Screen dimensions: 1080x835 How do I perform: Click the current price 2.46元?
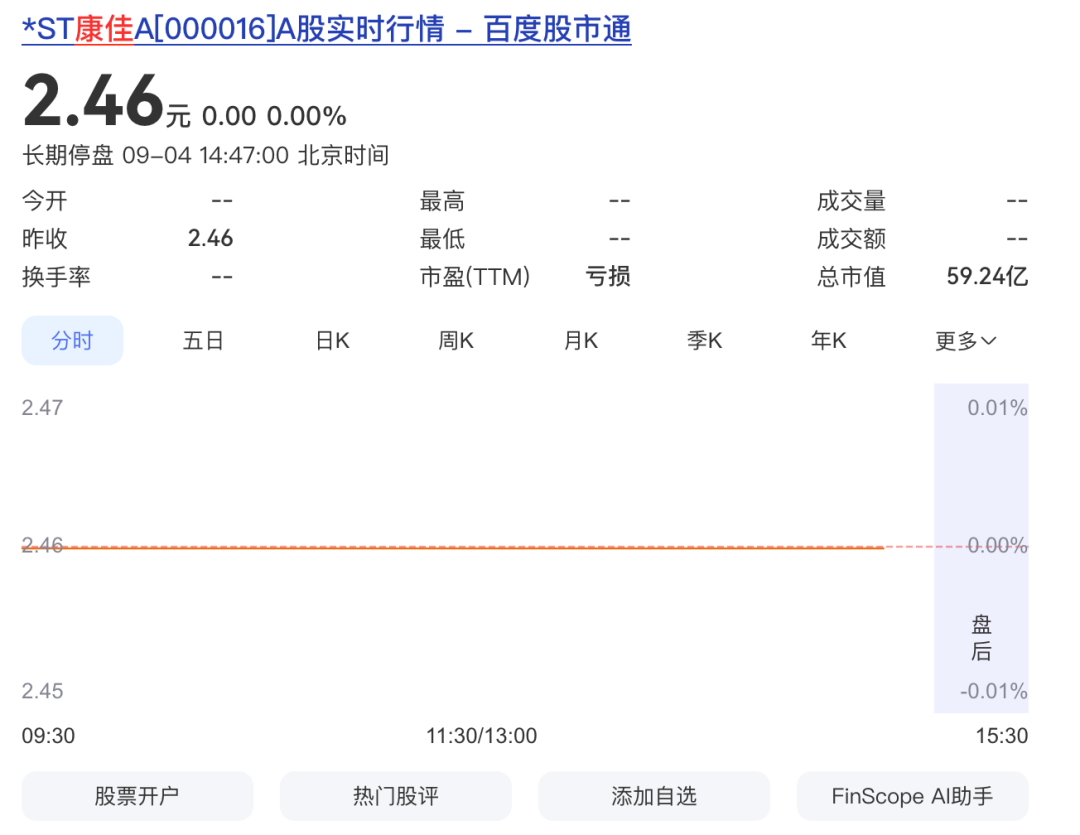pos(107,101)
